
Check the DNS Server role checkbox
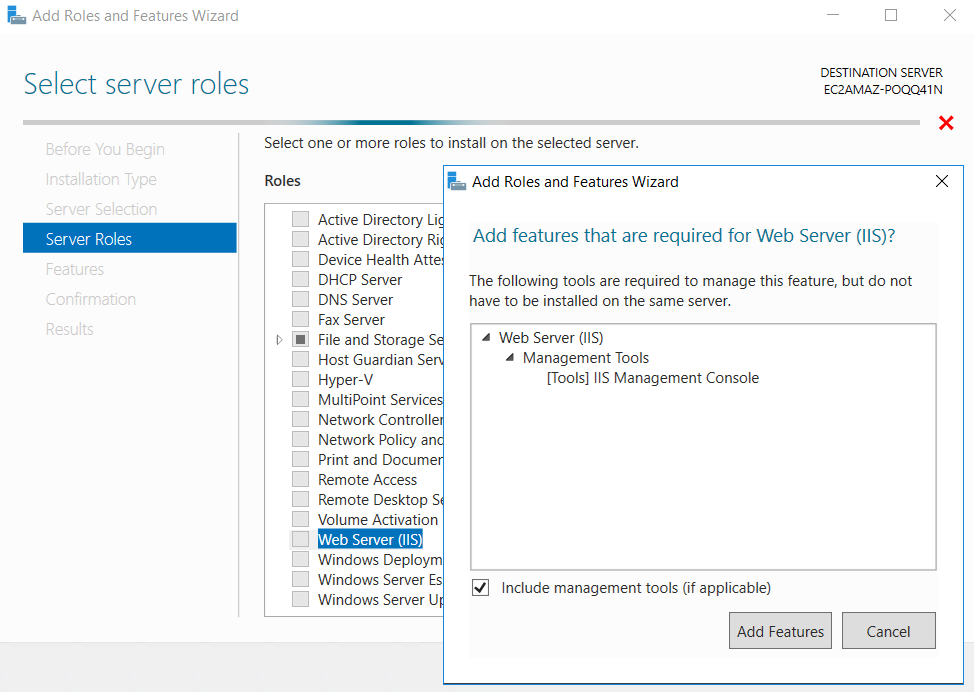301,299
